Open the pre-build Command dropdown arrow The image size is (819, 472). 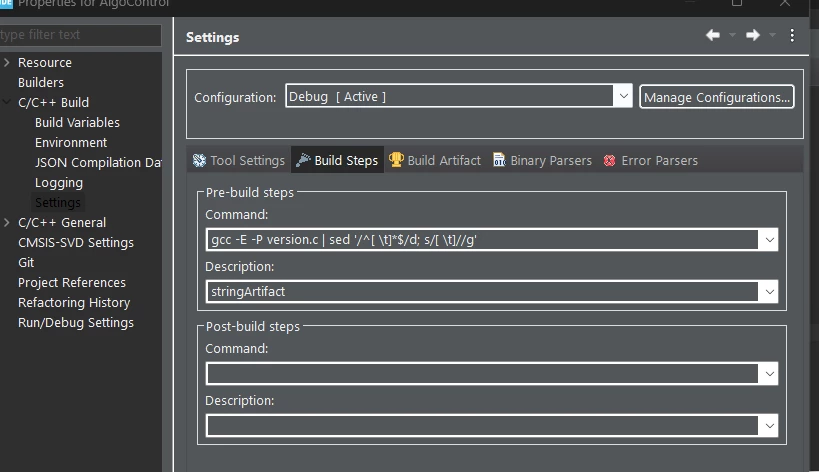click(x=769, y=240)
